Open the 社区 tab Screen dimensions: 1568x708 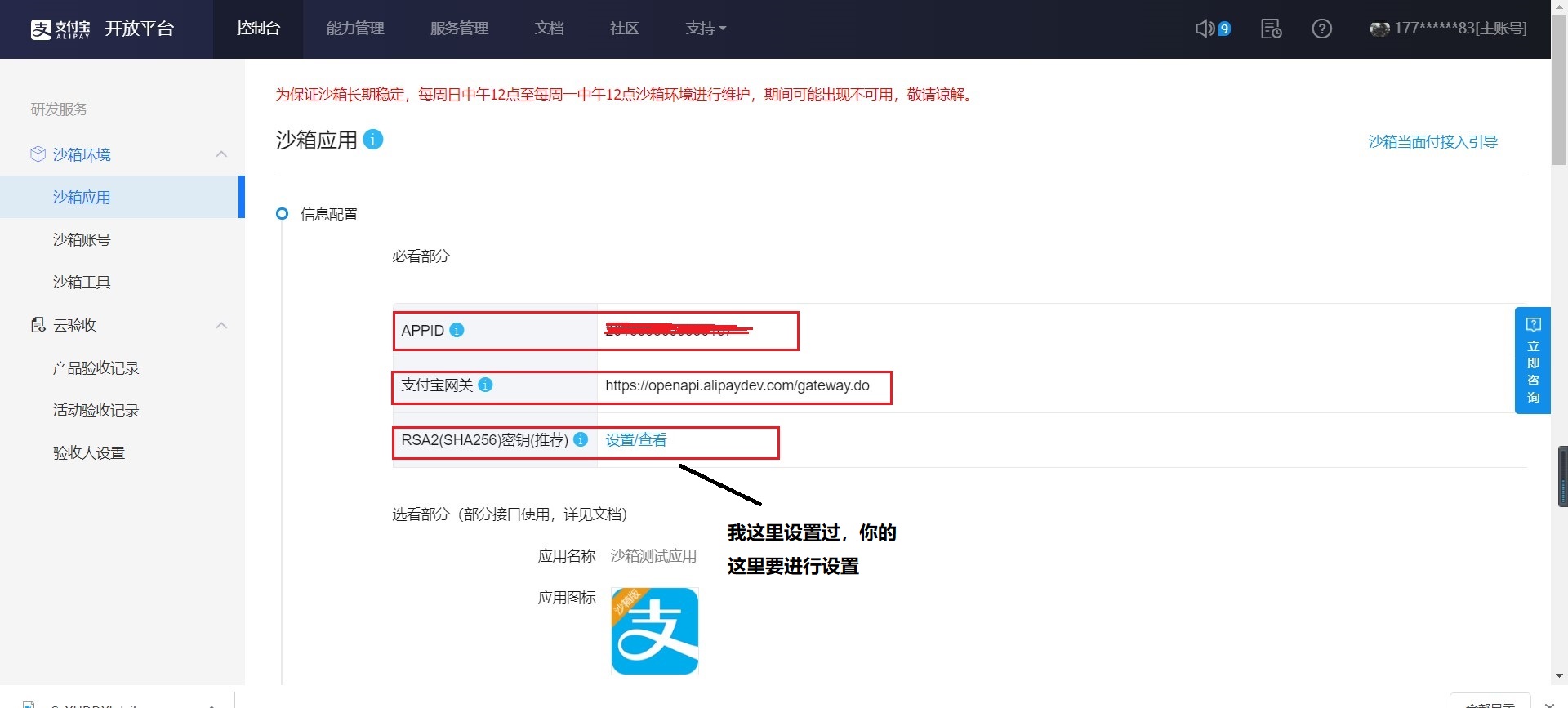[625, 29]
